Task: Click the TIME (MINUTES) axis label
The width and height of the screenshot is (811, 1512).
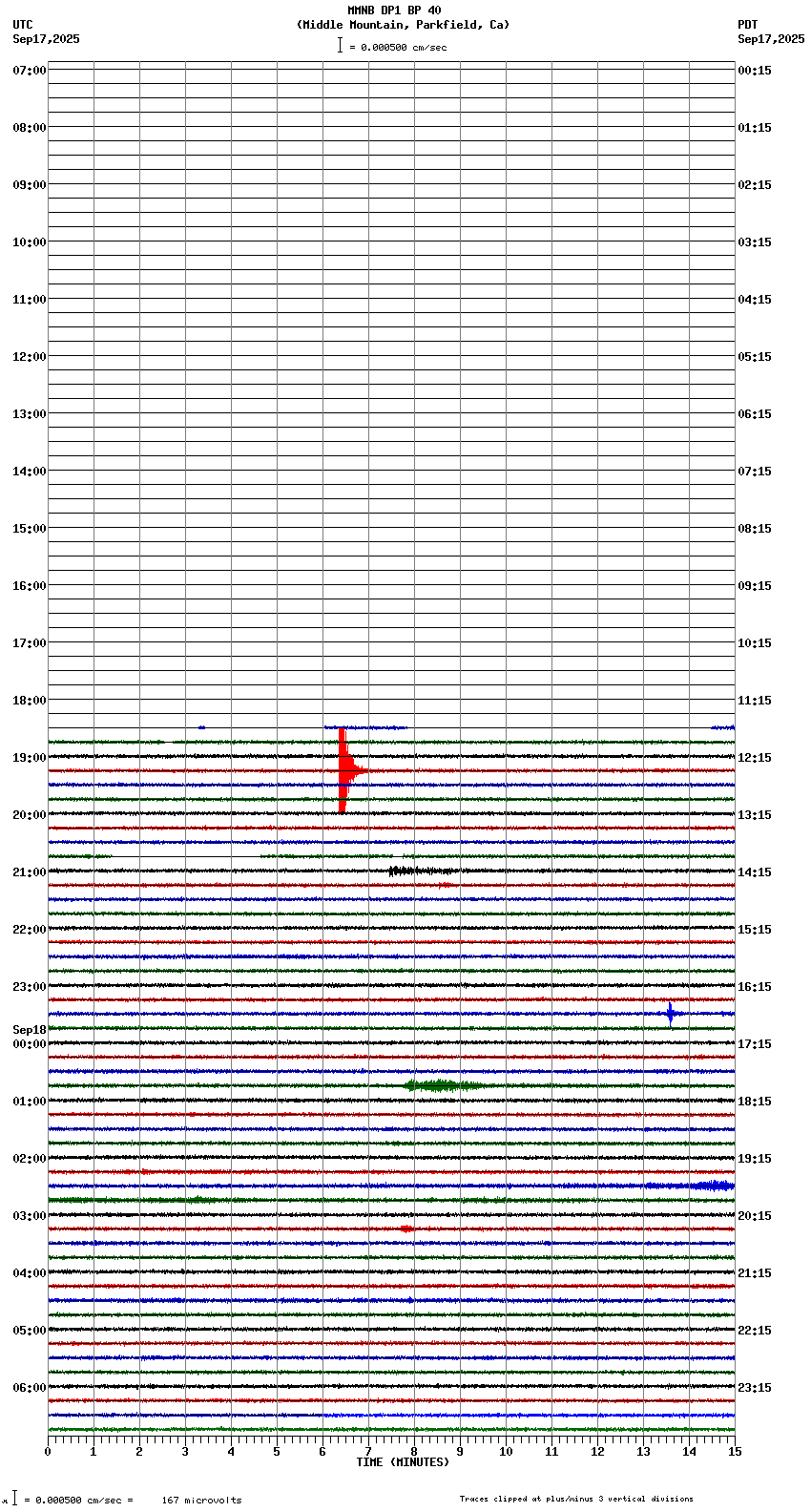Action: pos(403,1462)
